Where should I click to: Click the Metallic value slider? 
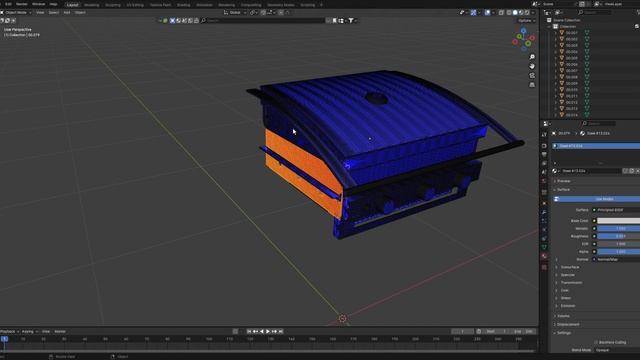618,229
